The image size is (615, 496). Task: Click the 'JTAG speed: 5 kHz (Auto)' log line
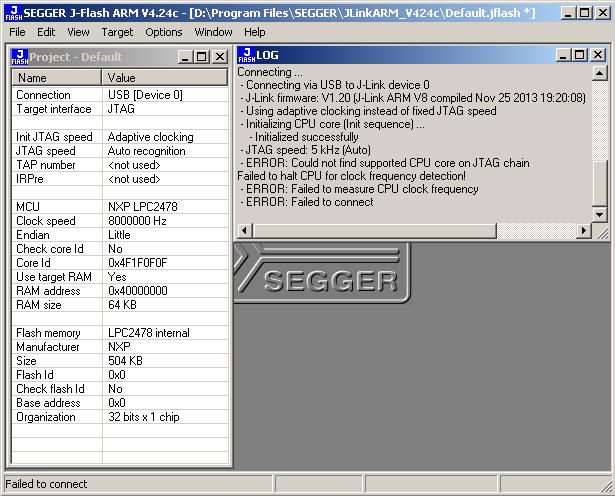(x=306, y=150)
